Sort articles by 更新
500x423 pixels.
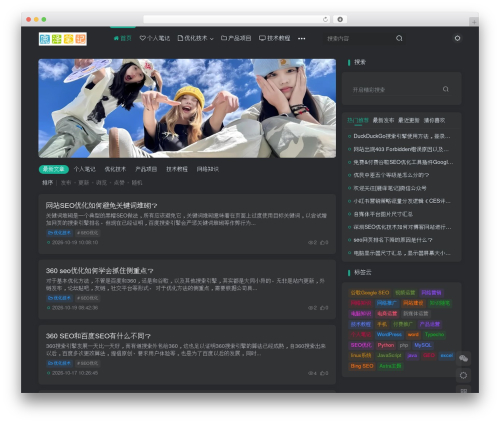[x=84, y=183]
